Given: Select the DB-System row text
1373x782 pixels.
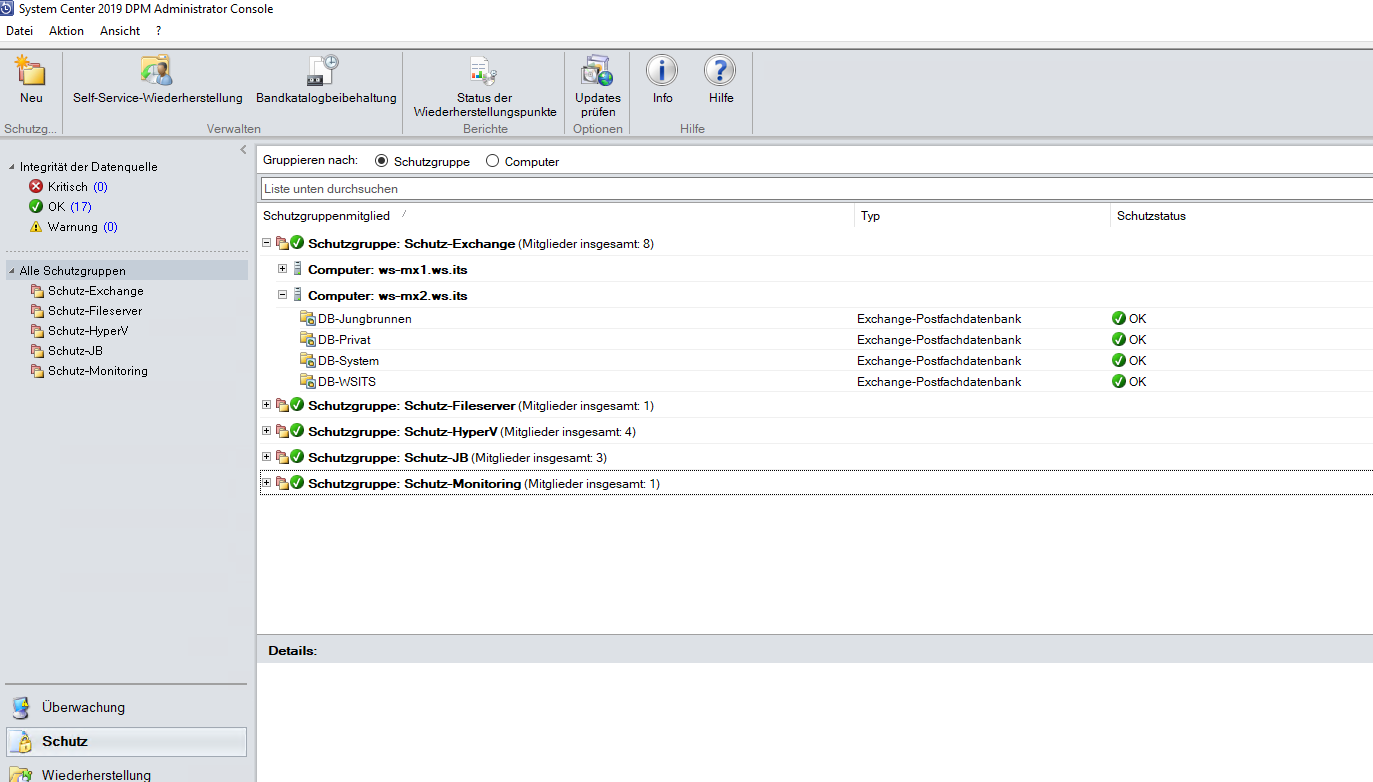Looking at the screenshot, I should (x=348, y=361).
